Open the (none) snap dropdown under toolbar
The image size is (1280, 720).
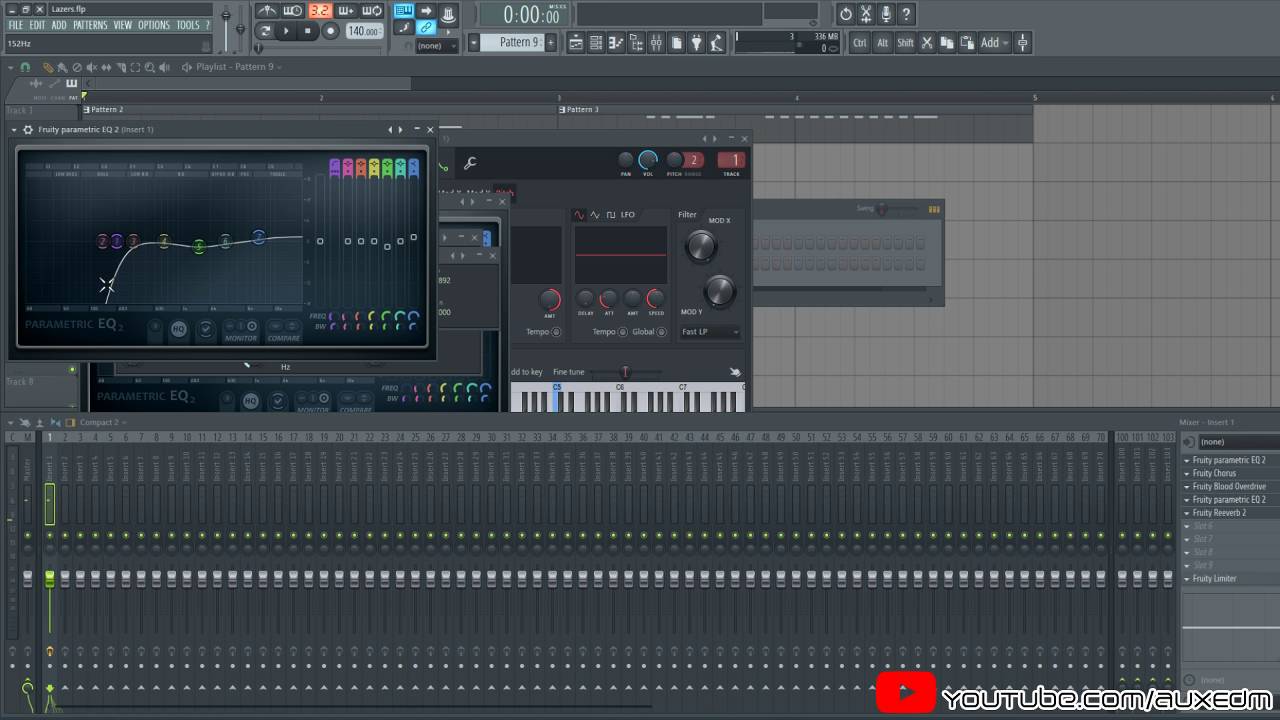[436, 46]
